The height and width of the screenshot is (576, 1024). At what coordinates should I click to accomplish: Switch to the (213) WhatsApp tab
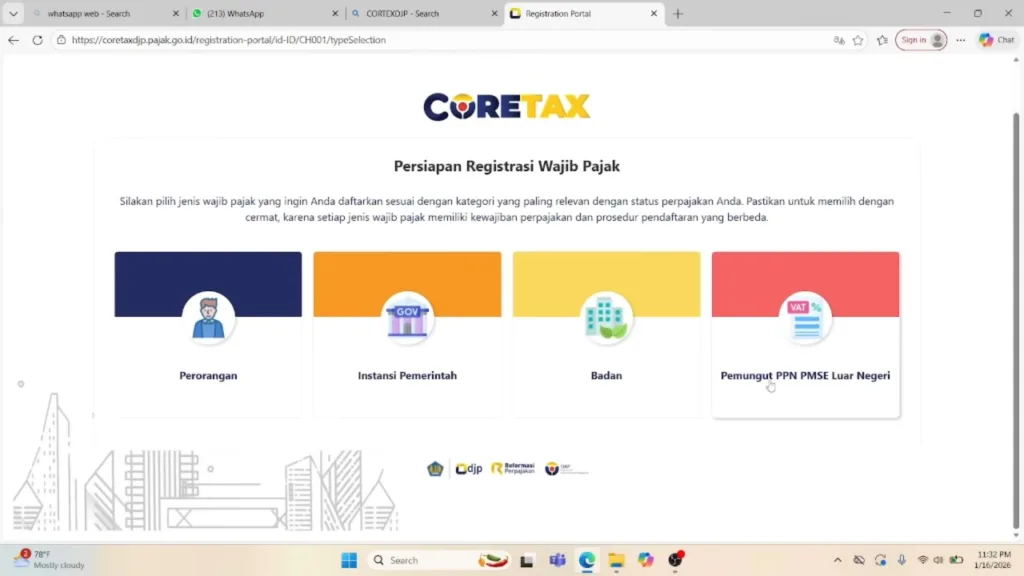tap(264, 13)
